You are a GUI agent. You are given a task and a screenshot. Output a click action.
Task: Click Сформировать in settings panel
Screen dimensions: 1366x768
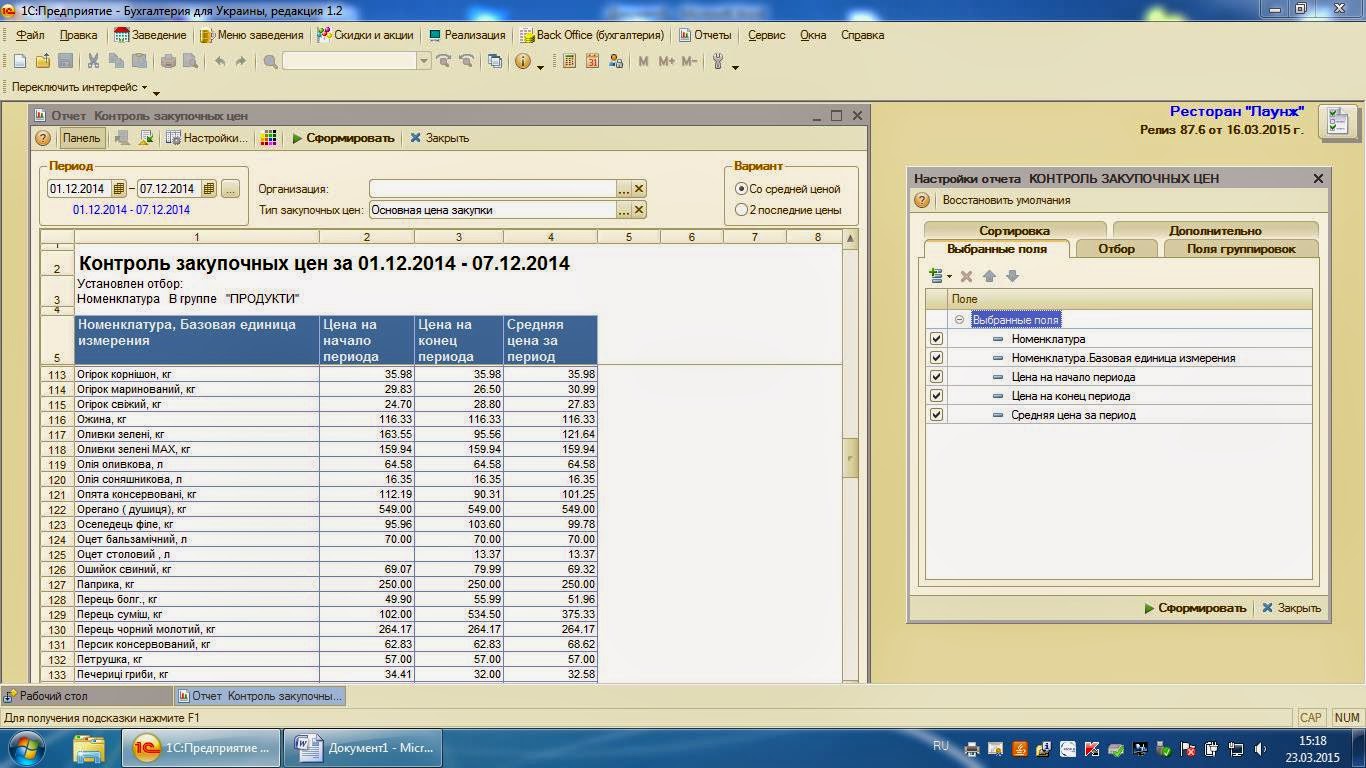(x=1195, y=608)
